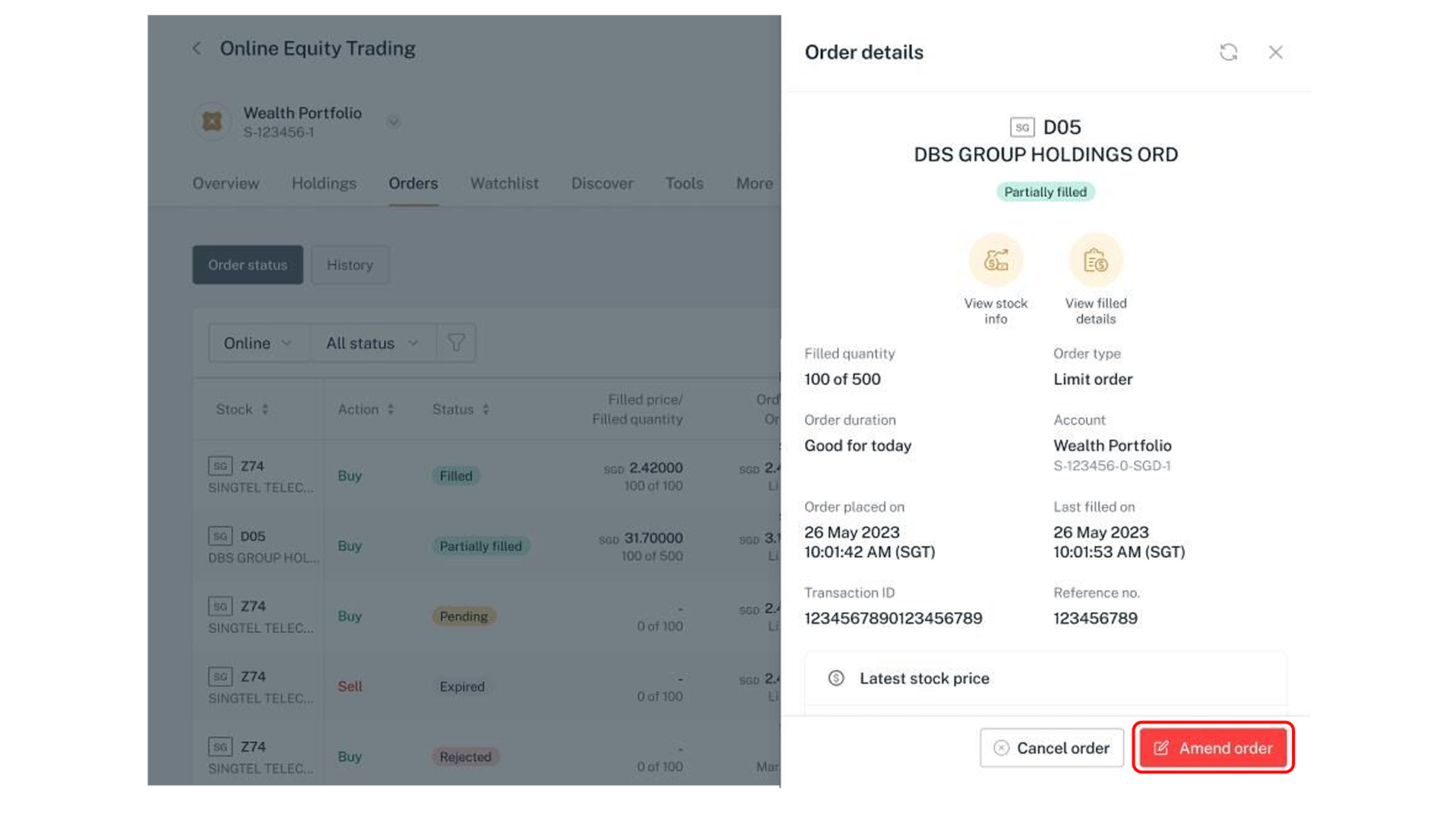Click the Limit order value

click(x=1092, y=379)
